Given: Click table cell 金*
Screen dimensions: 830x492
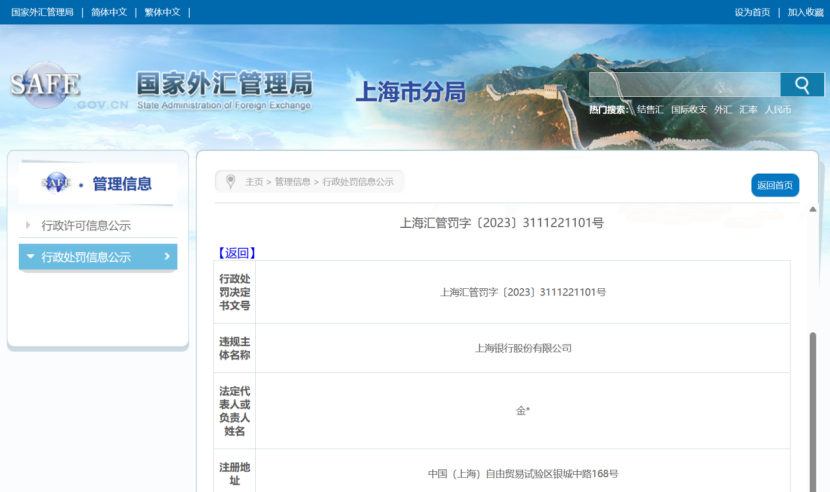Looking at the screenshot, I should pos(522,410).
